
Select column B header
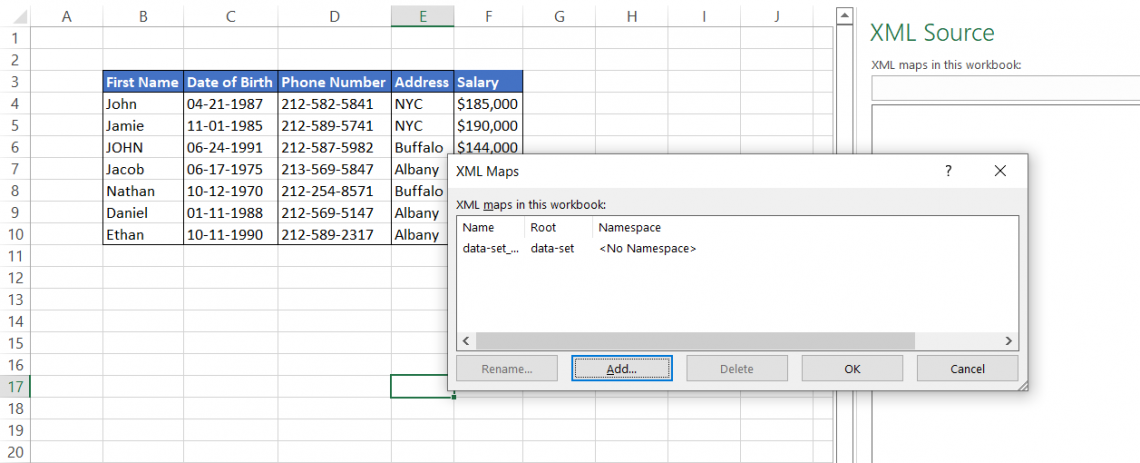click(x=143, y=16)
